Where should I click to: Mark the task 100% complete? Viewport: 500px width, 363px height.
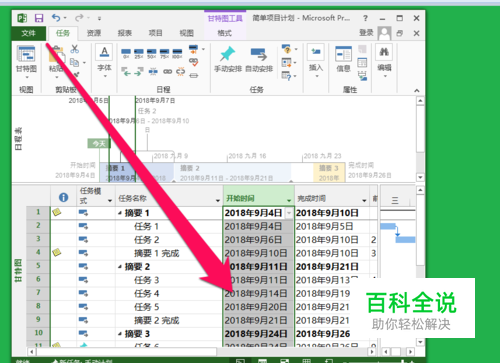(177, 53)
